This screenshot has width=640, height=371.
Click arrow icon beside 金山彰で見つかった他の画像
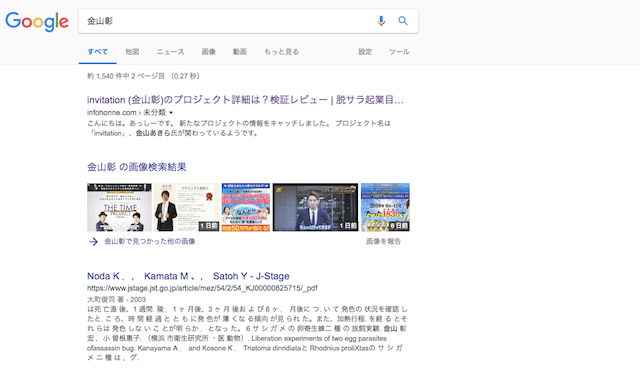[x=93, y=242]
